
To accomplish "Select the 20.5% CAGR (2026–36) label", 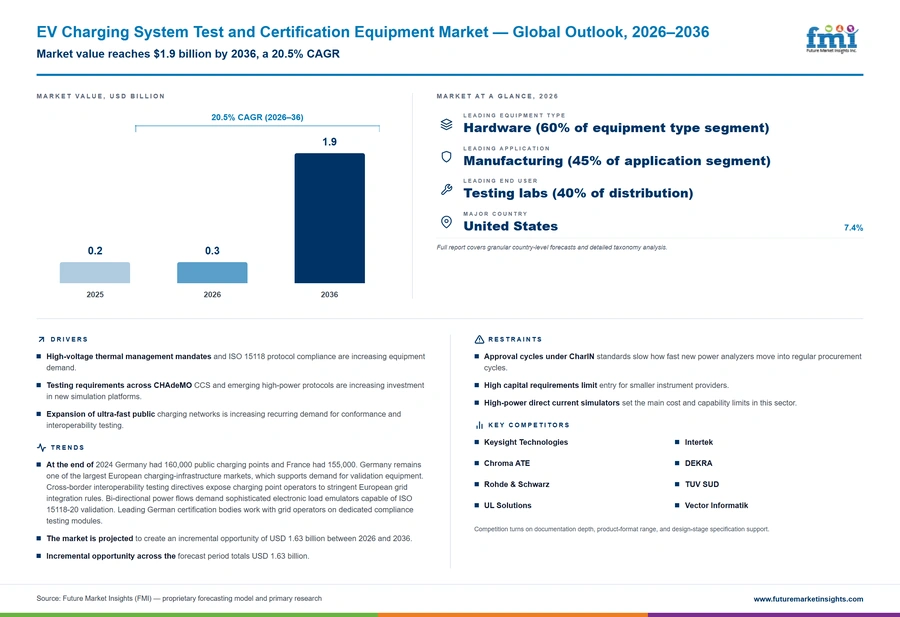I will (x=257, y=117).
